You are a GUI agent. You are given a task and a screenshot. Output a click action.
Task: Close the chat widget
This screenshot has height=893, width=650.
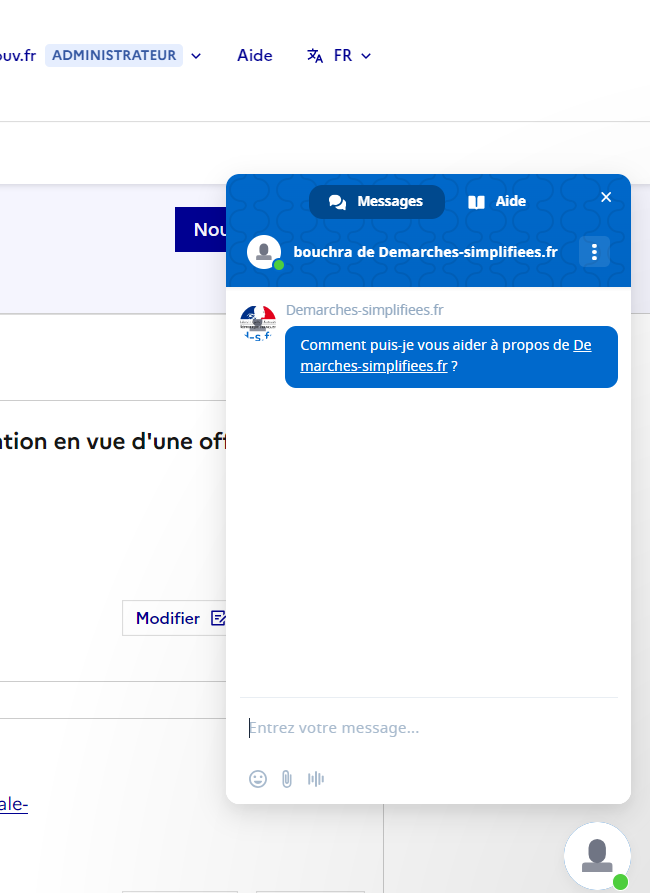[x=606, y=197]
